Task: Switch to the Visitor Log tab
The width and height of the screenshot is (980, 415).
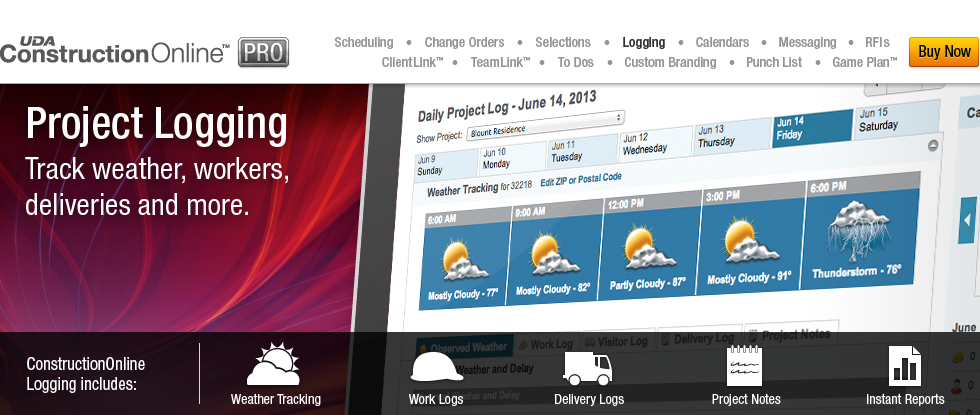Action: (x=618, y=341)
